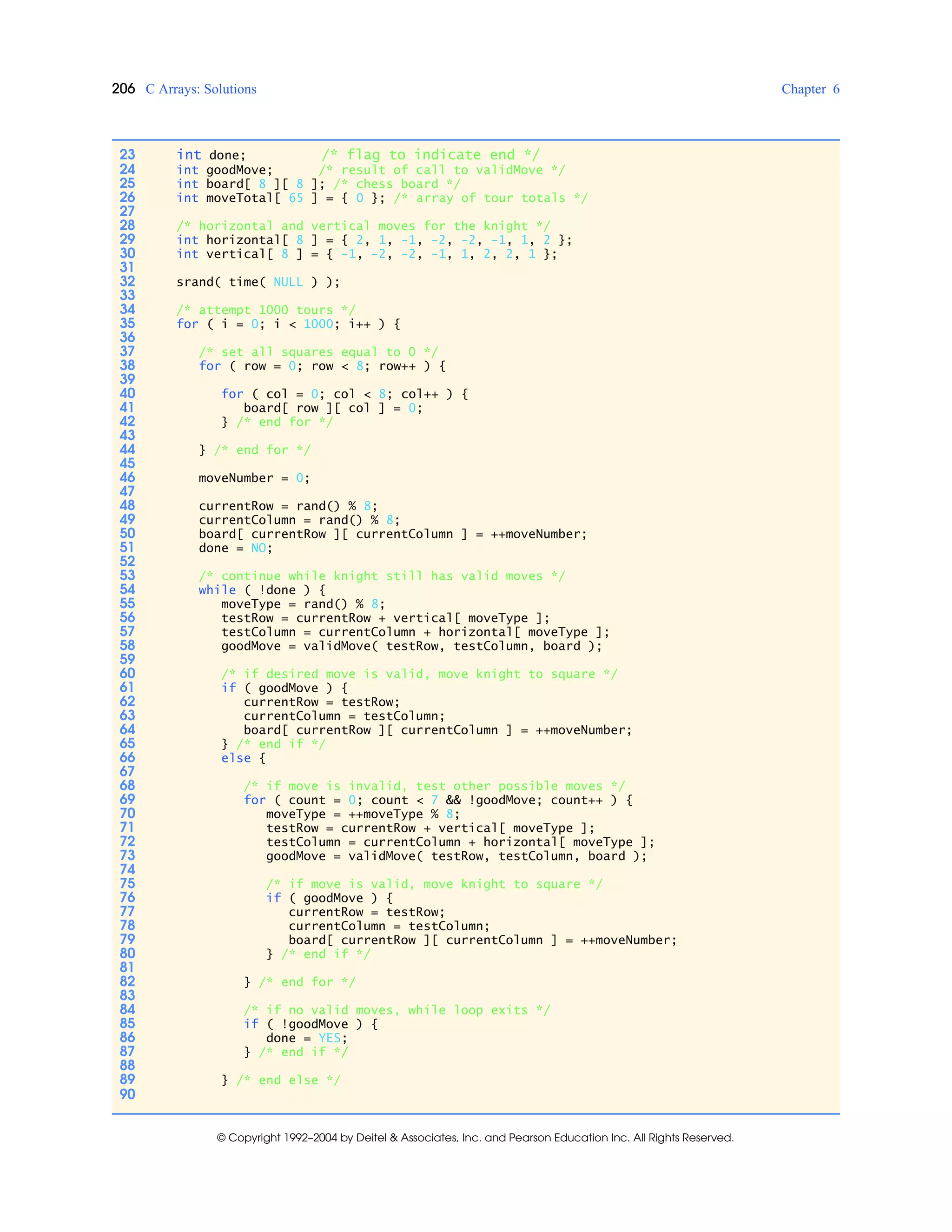Click the copyright notice in the footer
Image resolution: width=952 pixels, height=1232 pixels.
pos(475,1138)
